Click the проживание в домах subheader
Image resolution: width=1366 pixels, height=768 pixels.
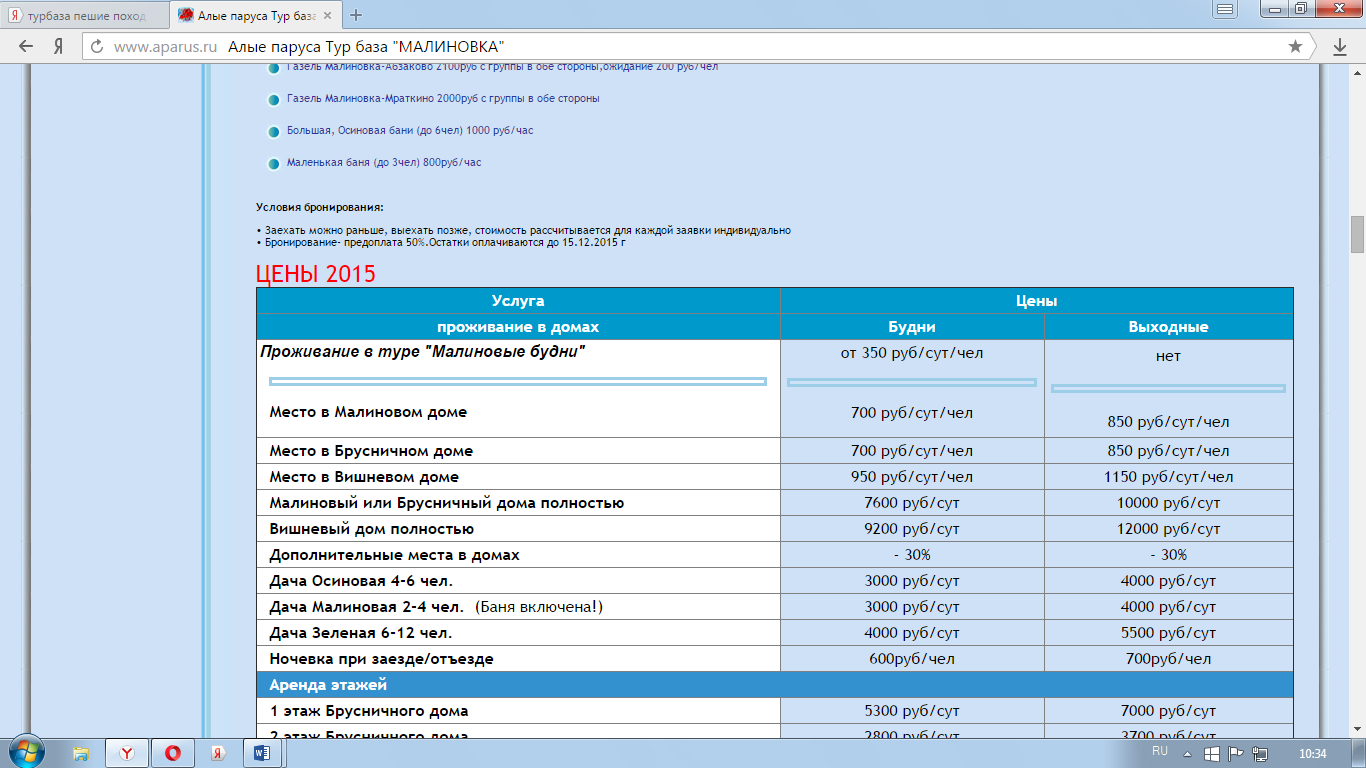[518, 327]
